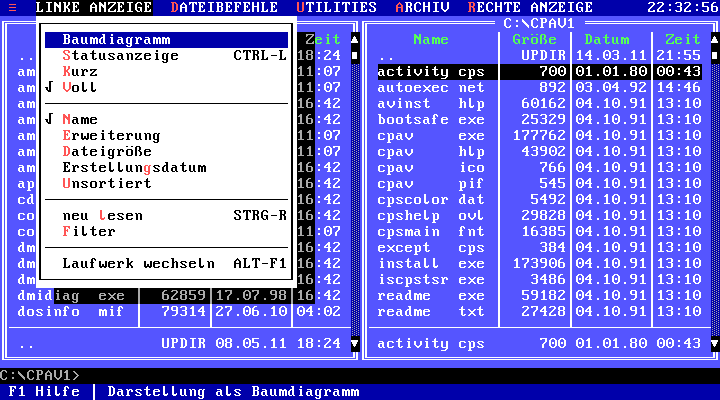This screenshot has height=400, width=720.
Task: Open the Archiv menu
Action: [x=421, y=7]
